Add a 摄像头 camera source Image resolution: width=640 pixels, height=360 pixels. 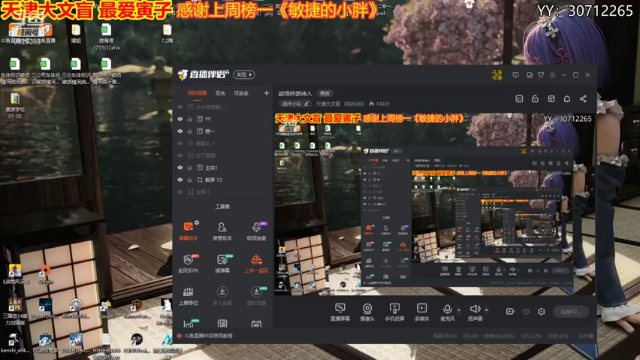[x=367, y=312]
